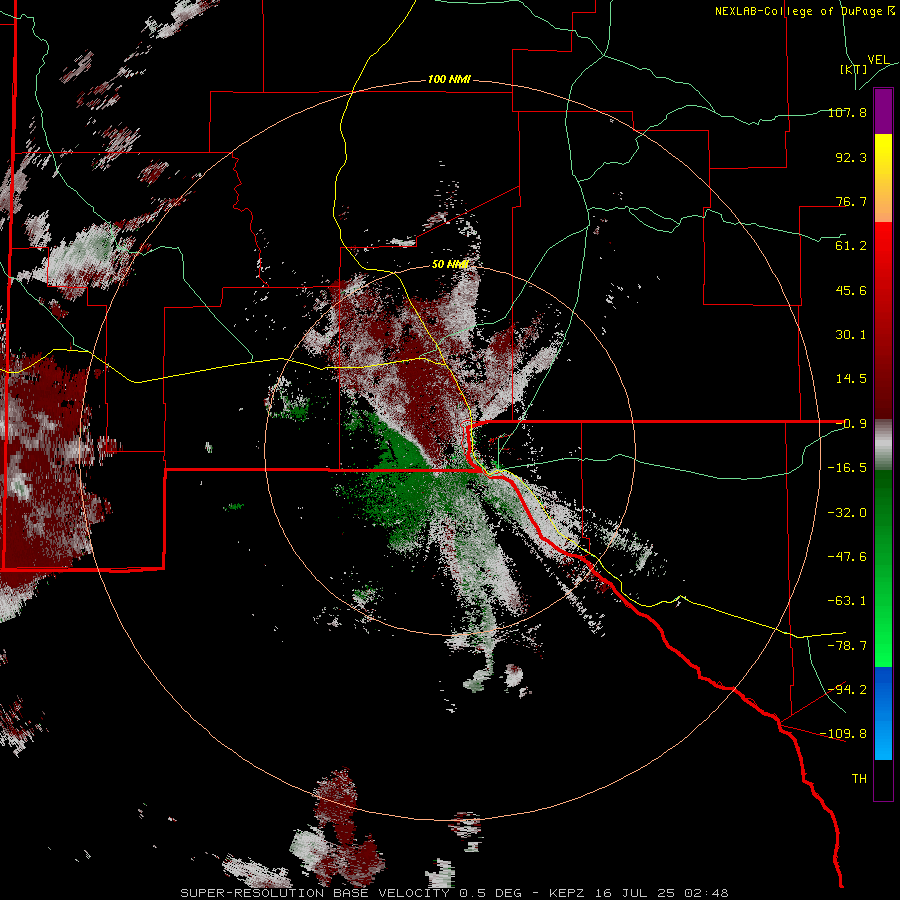Select the -16.5 velocity scale value

click(x=847, y=468)
